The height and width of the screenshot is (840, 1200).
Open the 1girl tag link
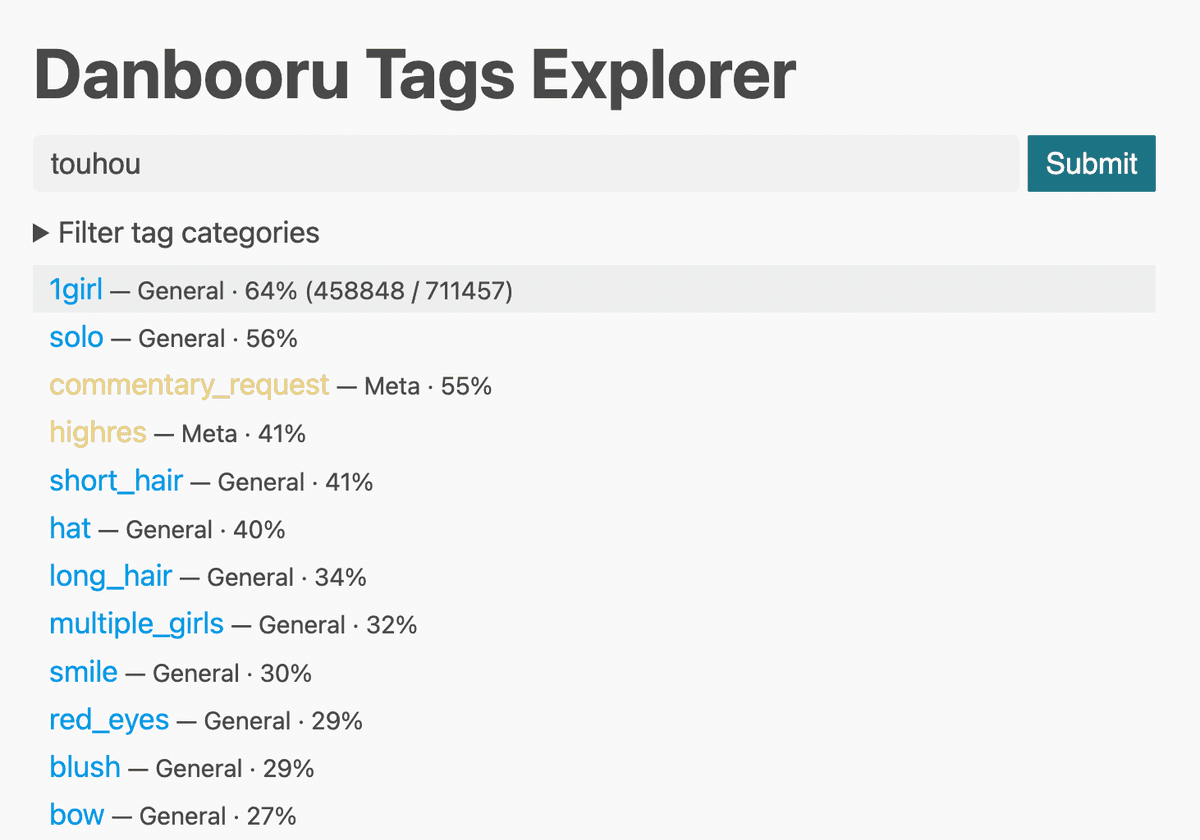pos(76,290)
